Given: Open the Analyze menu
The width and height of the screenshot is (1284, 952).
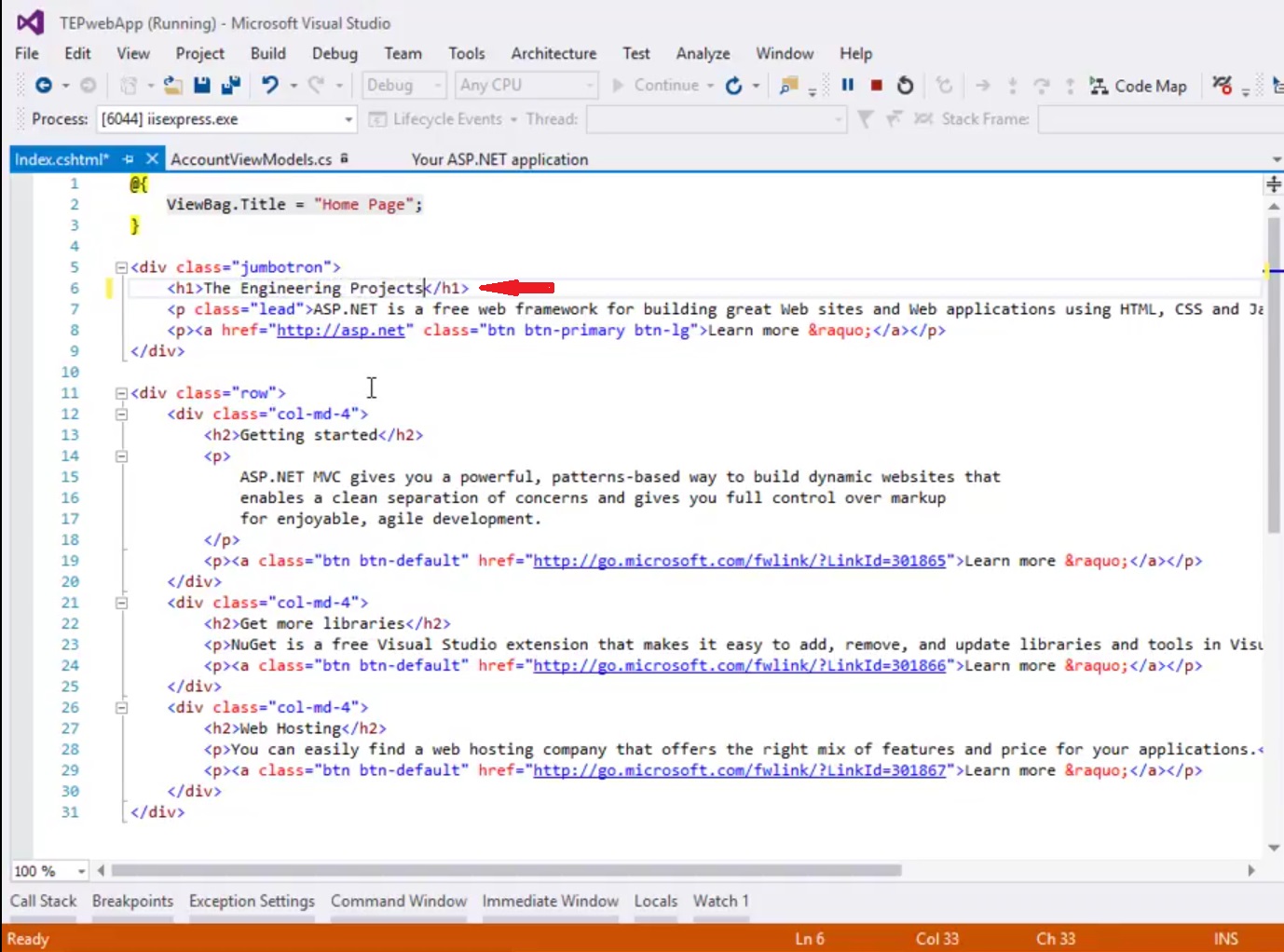Looking at the screenshot, I should point(703,54).
